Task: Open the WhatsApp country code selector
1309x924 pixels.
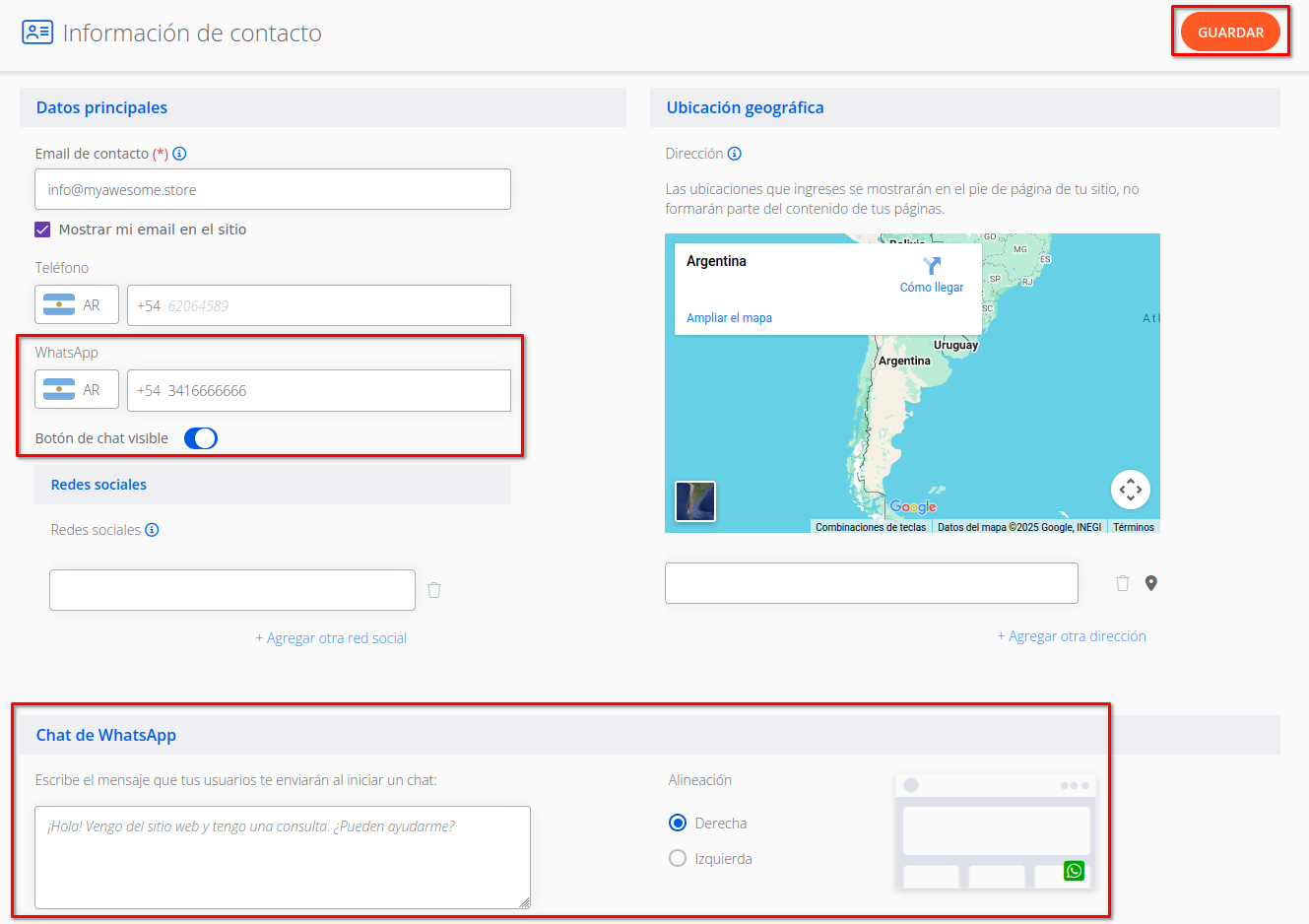Action: pyautogui.click(x=76, y=390)
